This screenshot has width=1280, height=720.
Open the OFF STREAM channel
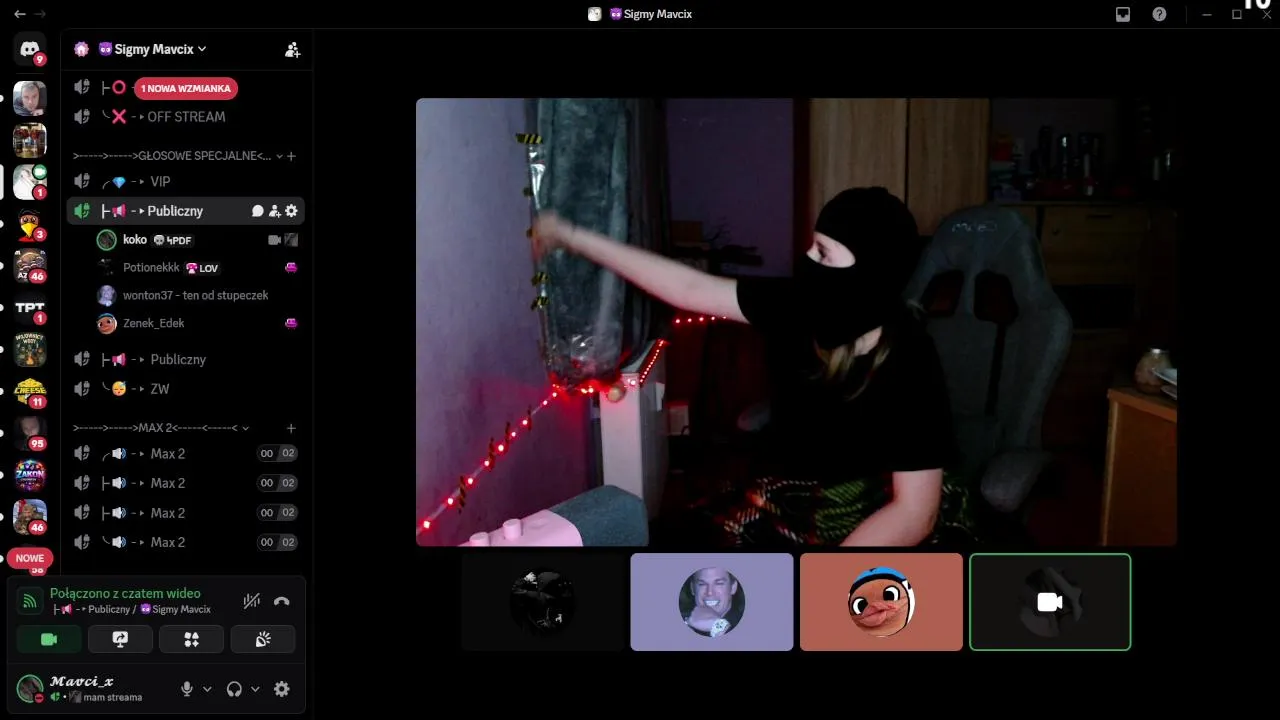tap(186, 117)
